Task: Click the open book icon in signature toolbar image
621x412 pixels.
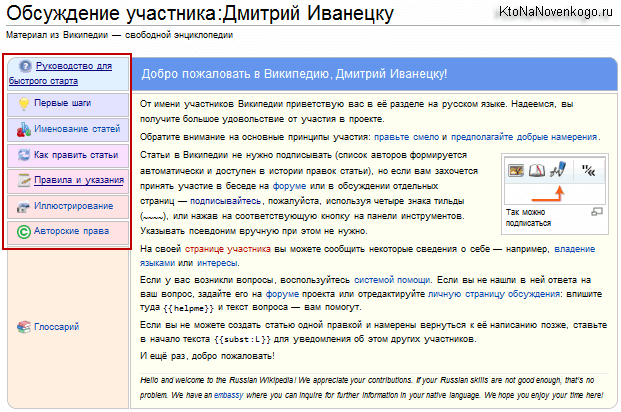Action: coord(537,171)
